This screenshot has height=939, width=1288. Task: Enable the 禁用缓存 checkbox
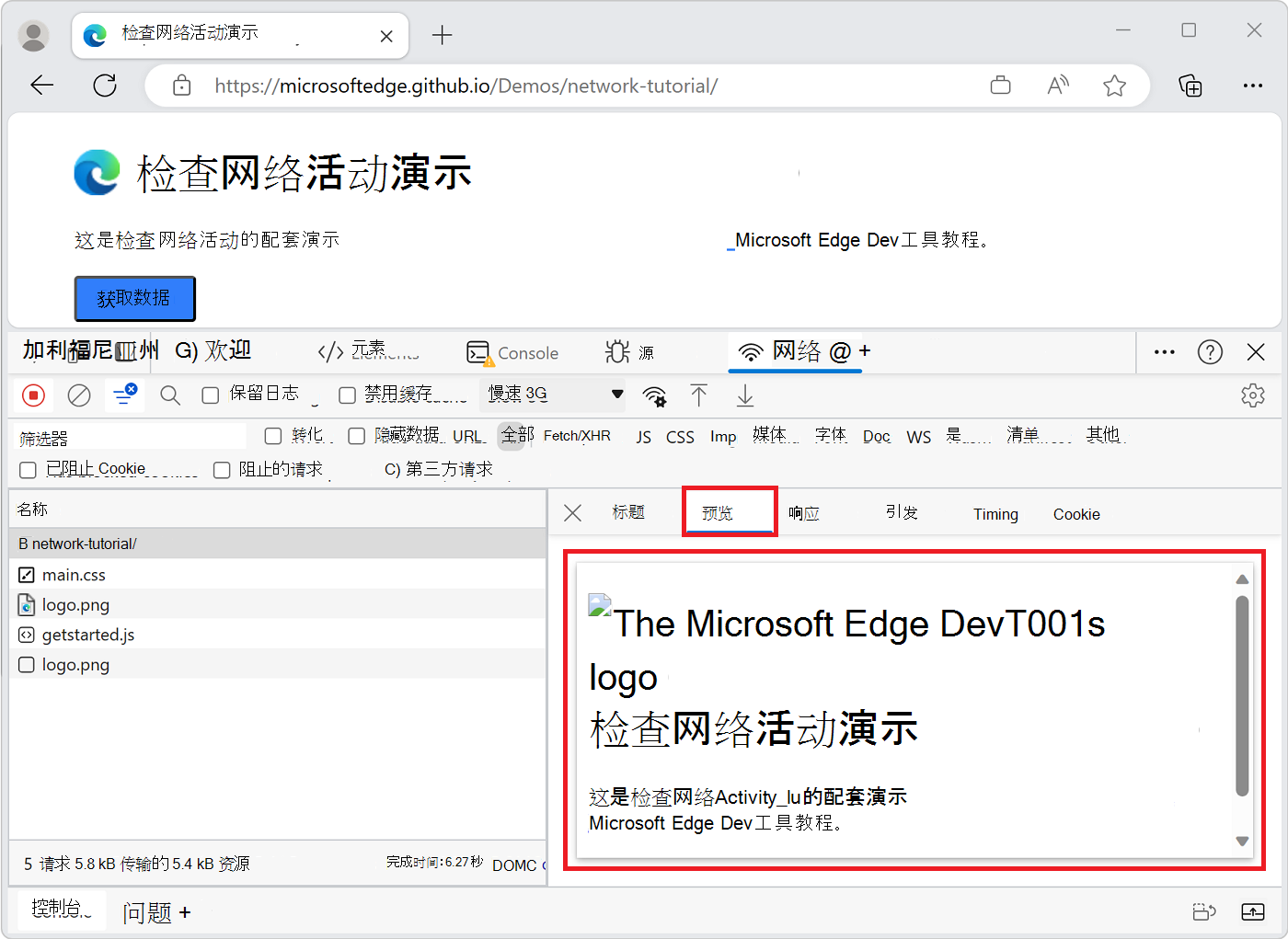click(347, 395)
